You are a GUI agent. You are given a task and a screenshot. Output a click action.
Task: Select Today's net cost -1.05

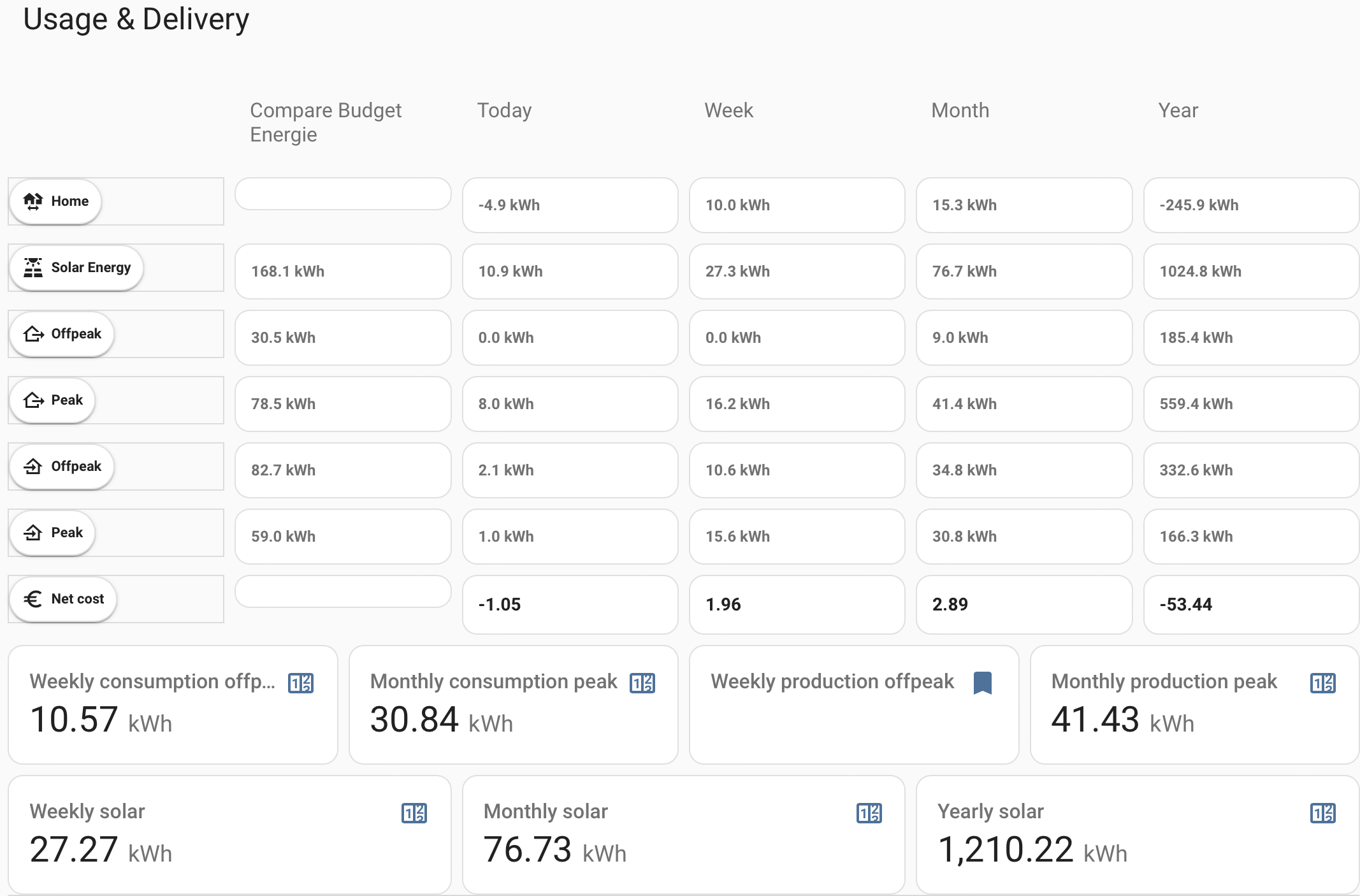click(x=570, y=605)
